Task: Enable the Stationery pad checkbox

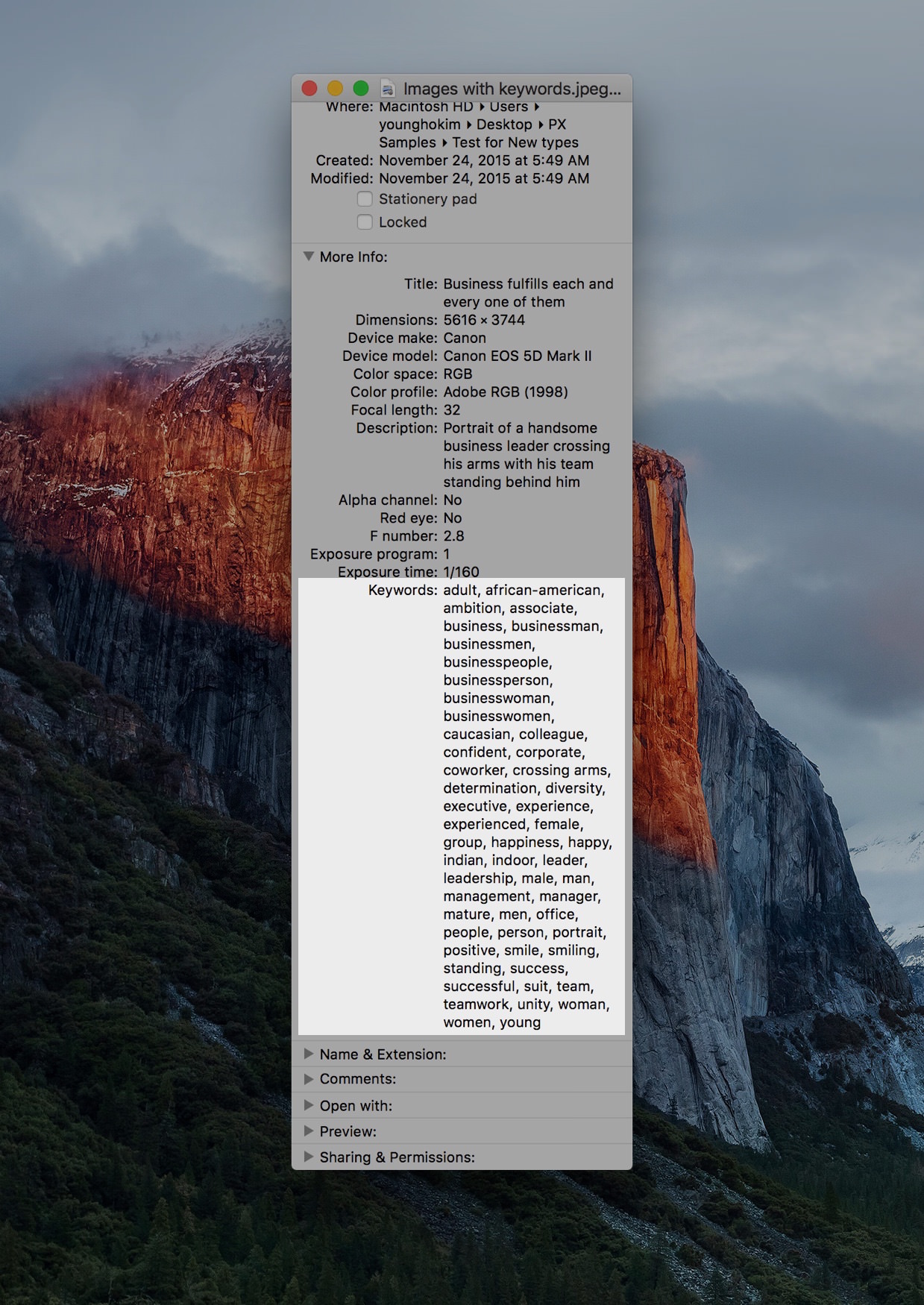Action: coord(365,199)
